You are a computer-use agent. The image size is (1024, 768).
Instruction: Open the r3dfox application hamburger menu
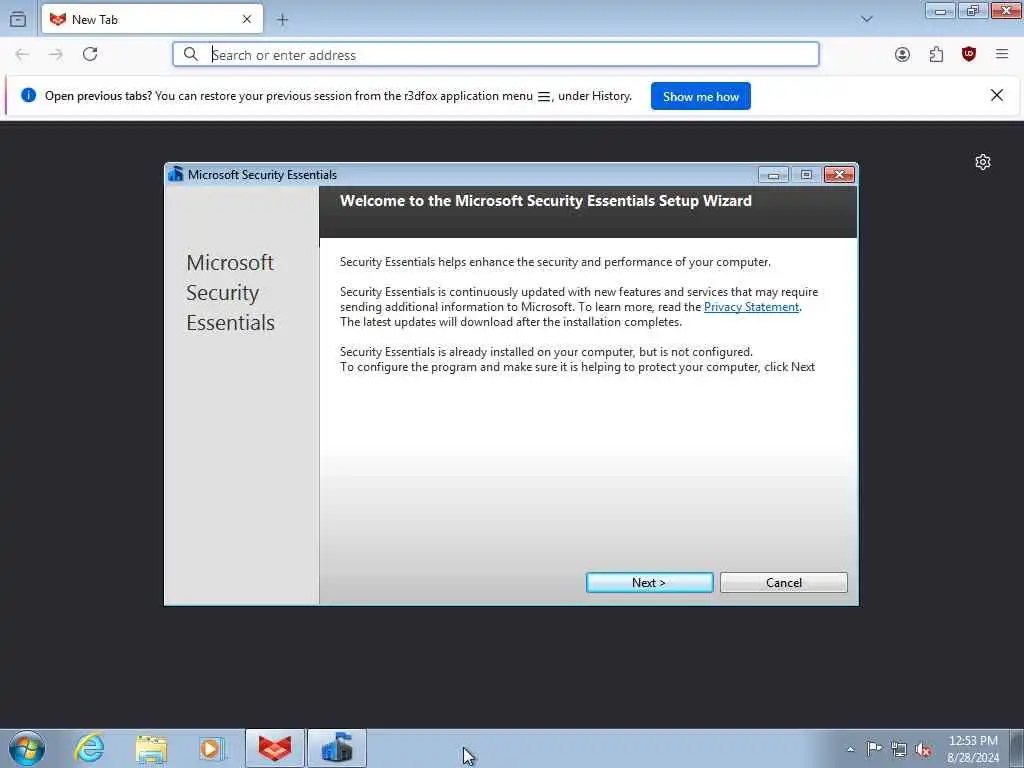[x=1002, y=54]
